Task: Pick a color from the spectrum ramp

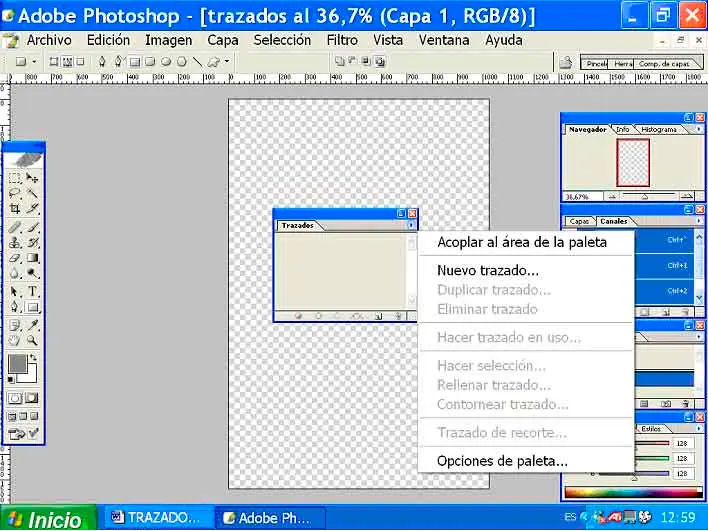Action: [633, 493]
